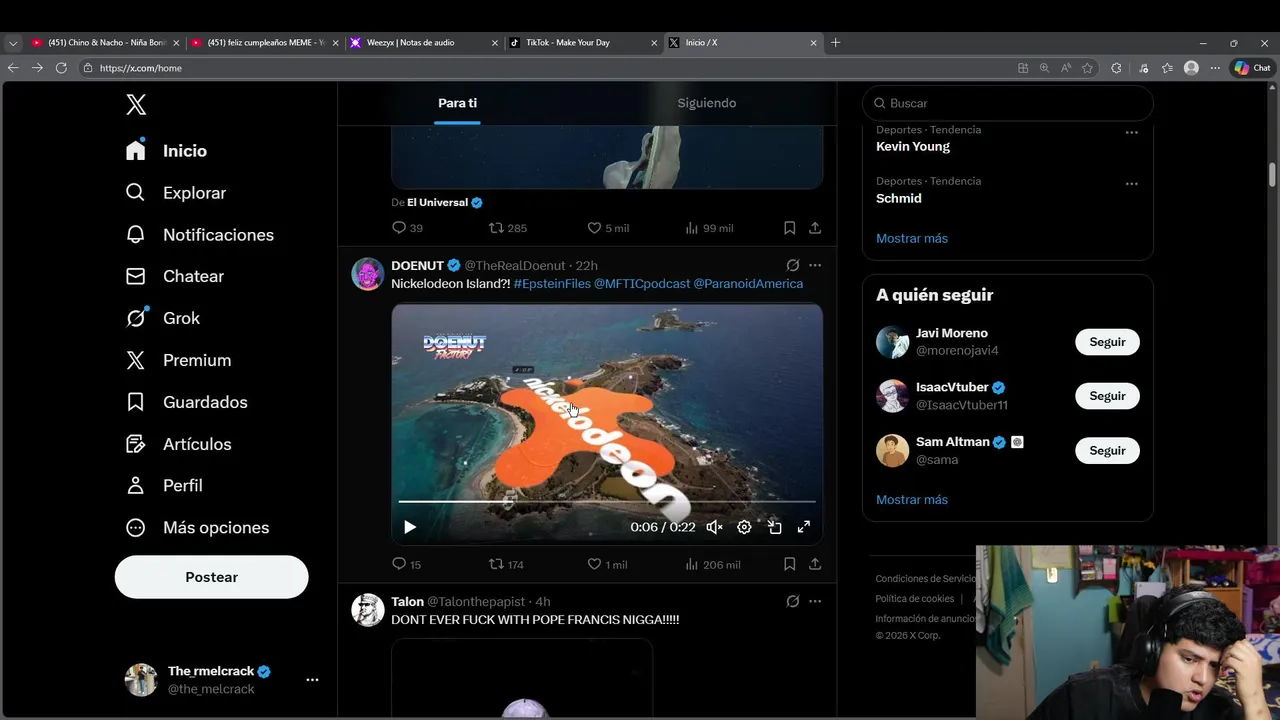Open Chatear messages
1280x720 pixels.
[x=175, y=276]
